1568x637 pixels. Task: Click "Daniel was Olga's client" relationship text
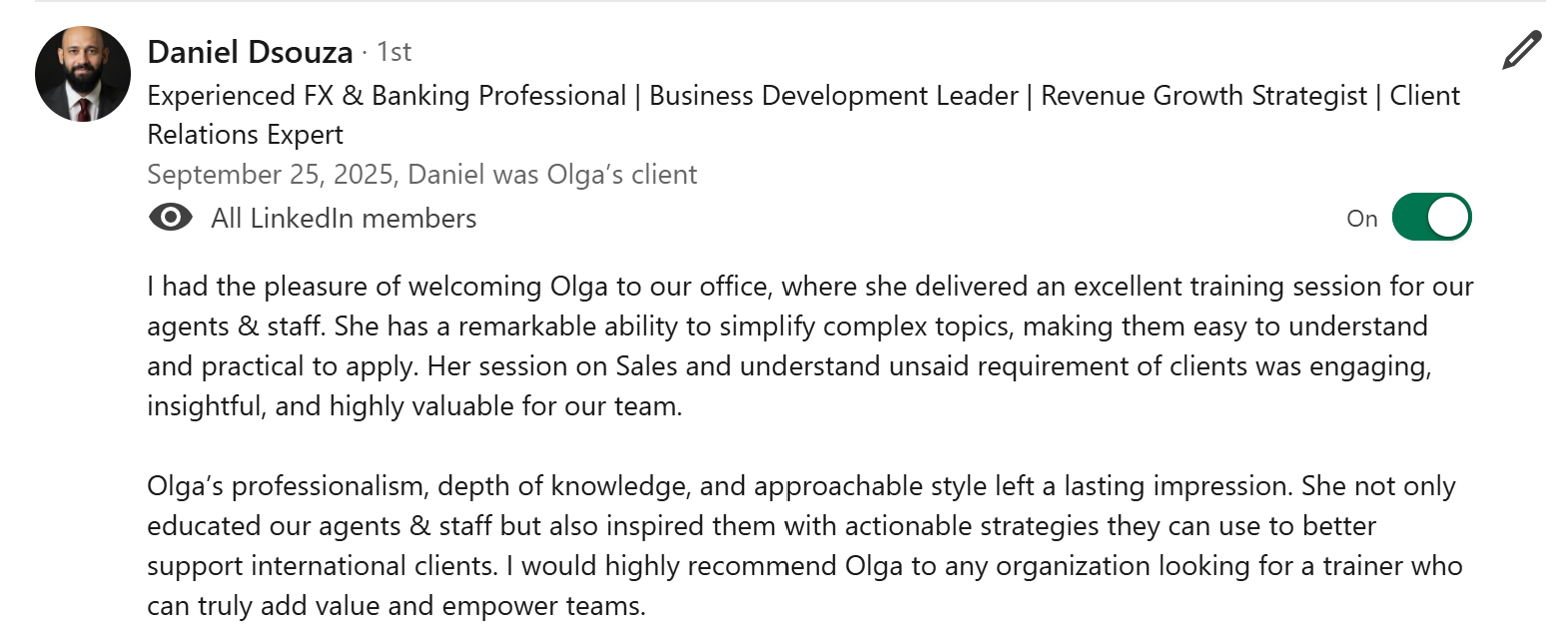552,175
